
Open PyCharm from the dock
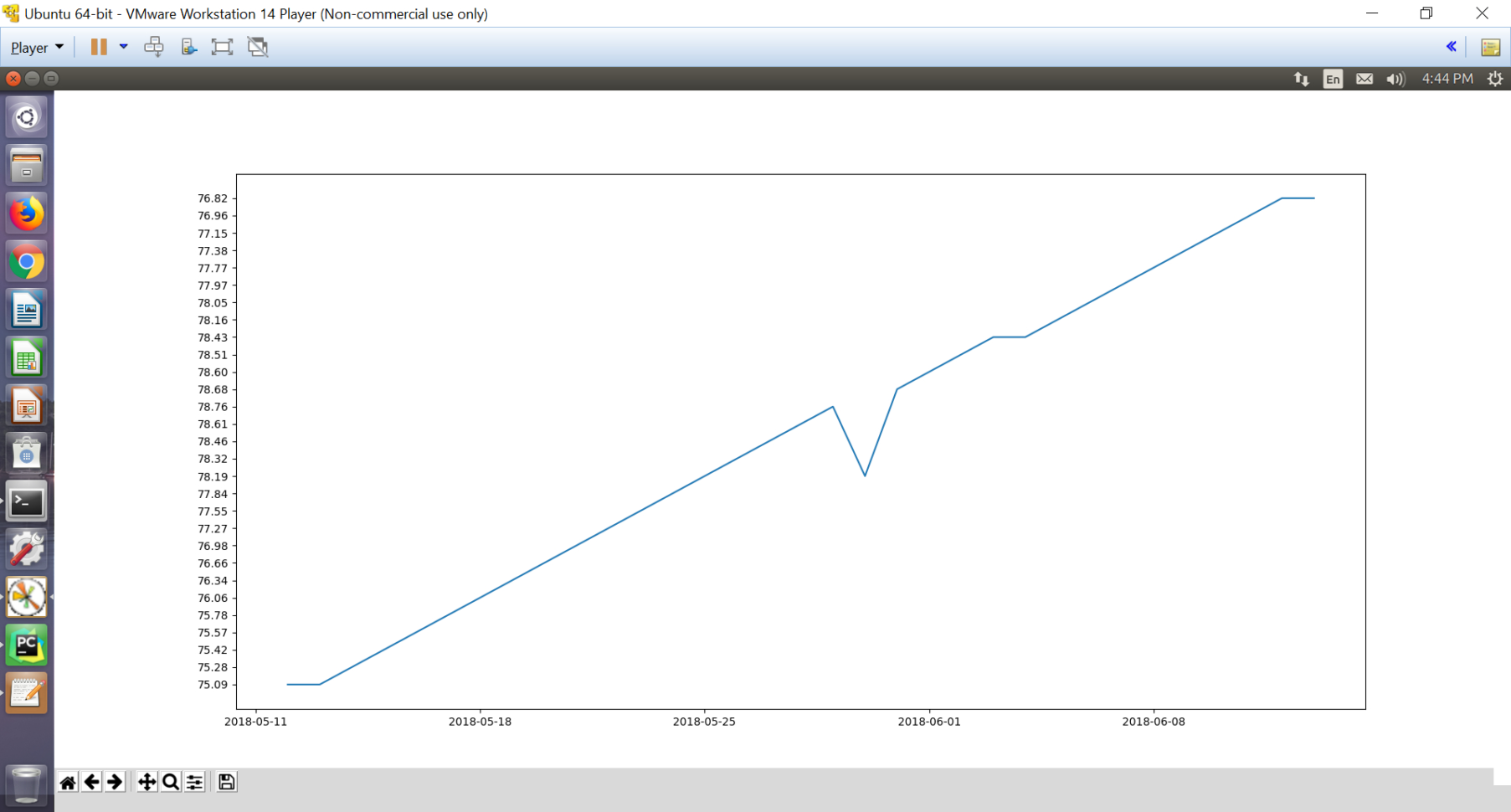(x=26, y=645)
